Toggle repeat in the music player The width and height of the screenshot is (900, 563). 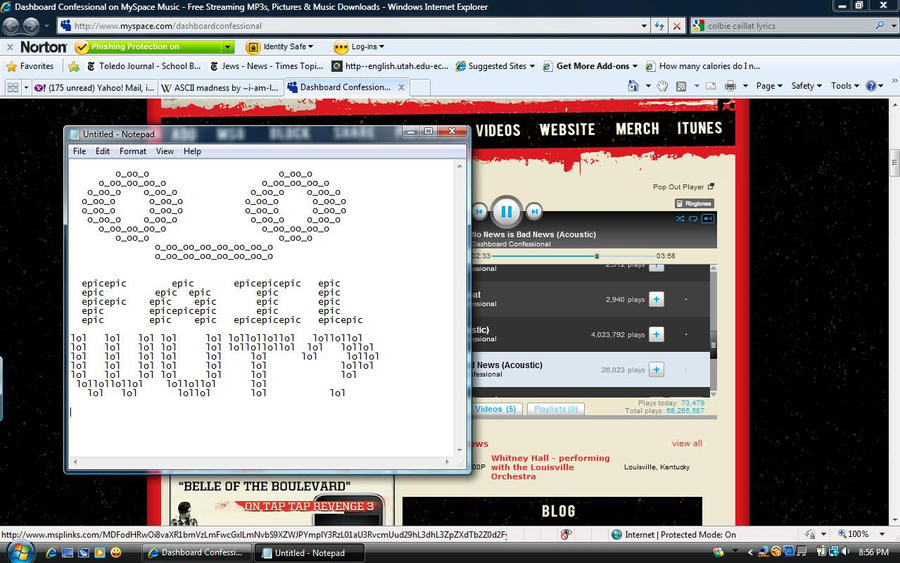[693, 219]
